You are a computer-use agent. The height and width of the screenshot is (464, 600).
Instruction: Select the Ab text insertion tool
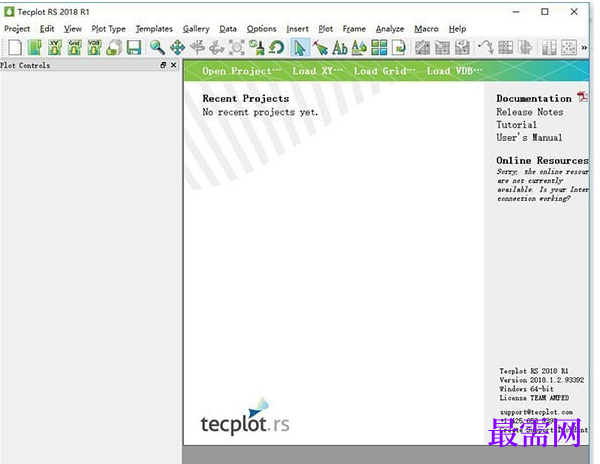(340, 48)
